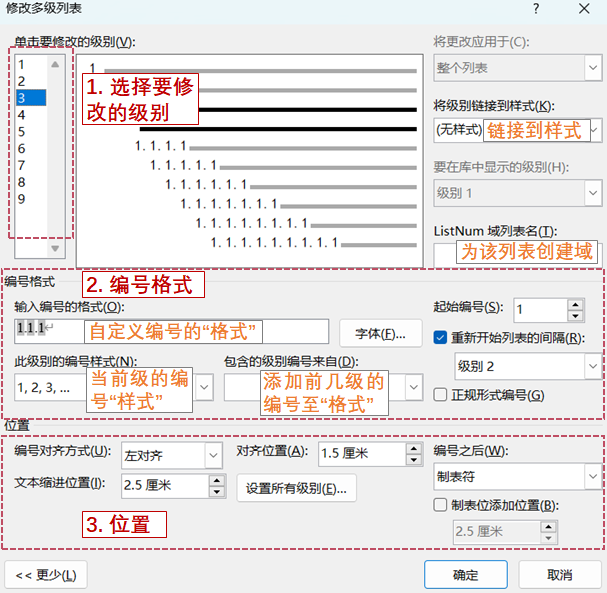Select level 4 in the level list
The width and height of the screenshot is (607, 593).
(31, 115)
